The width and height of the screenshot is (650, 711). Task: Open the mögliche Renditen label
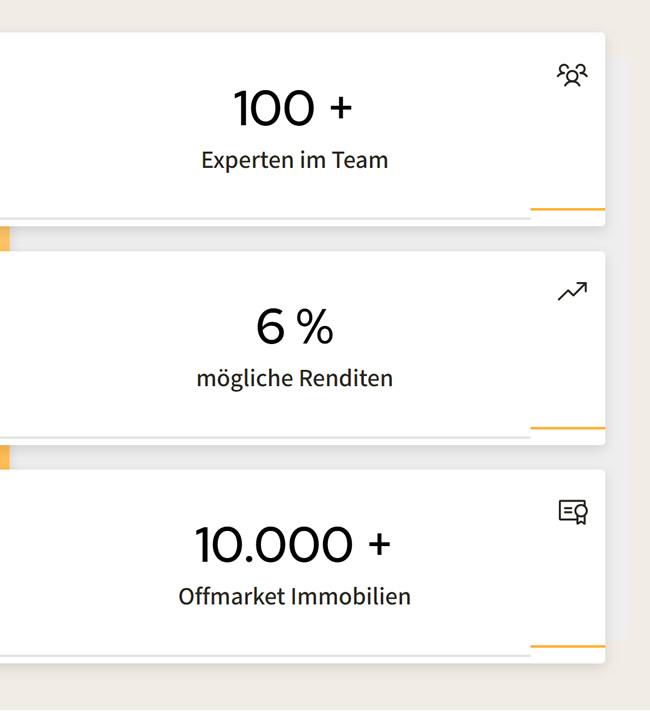pos(294,379)
